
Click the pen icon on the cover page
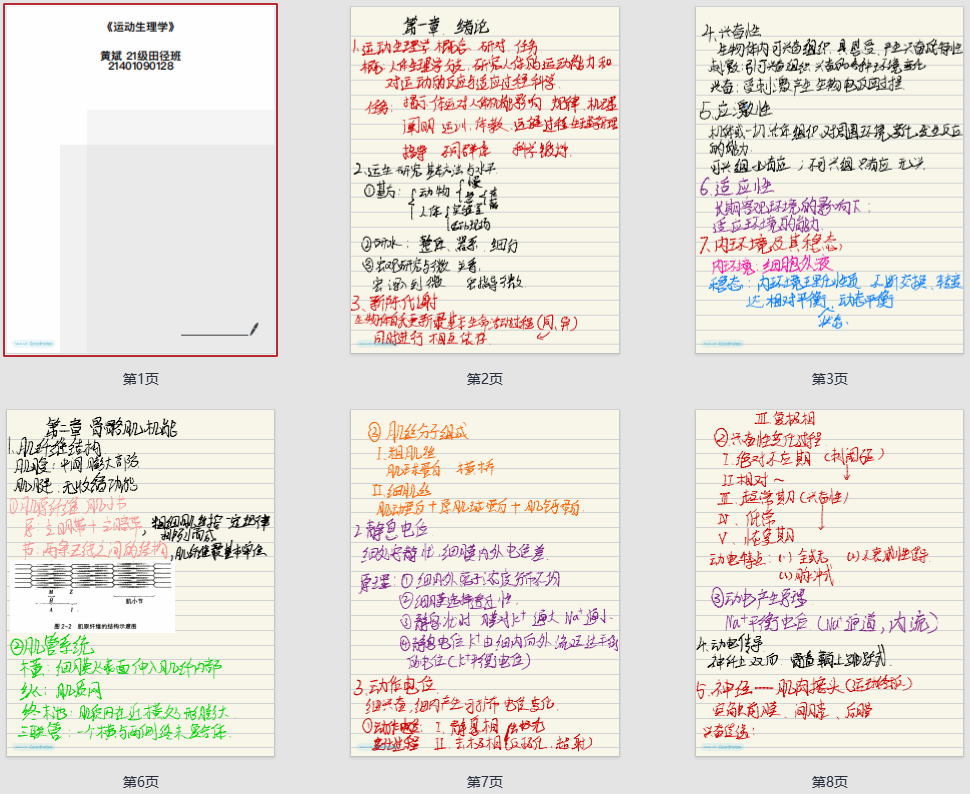coord(254,328)
